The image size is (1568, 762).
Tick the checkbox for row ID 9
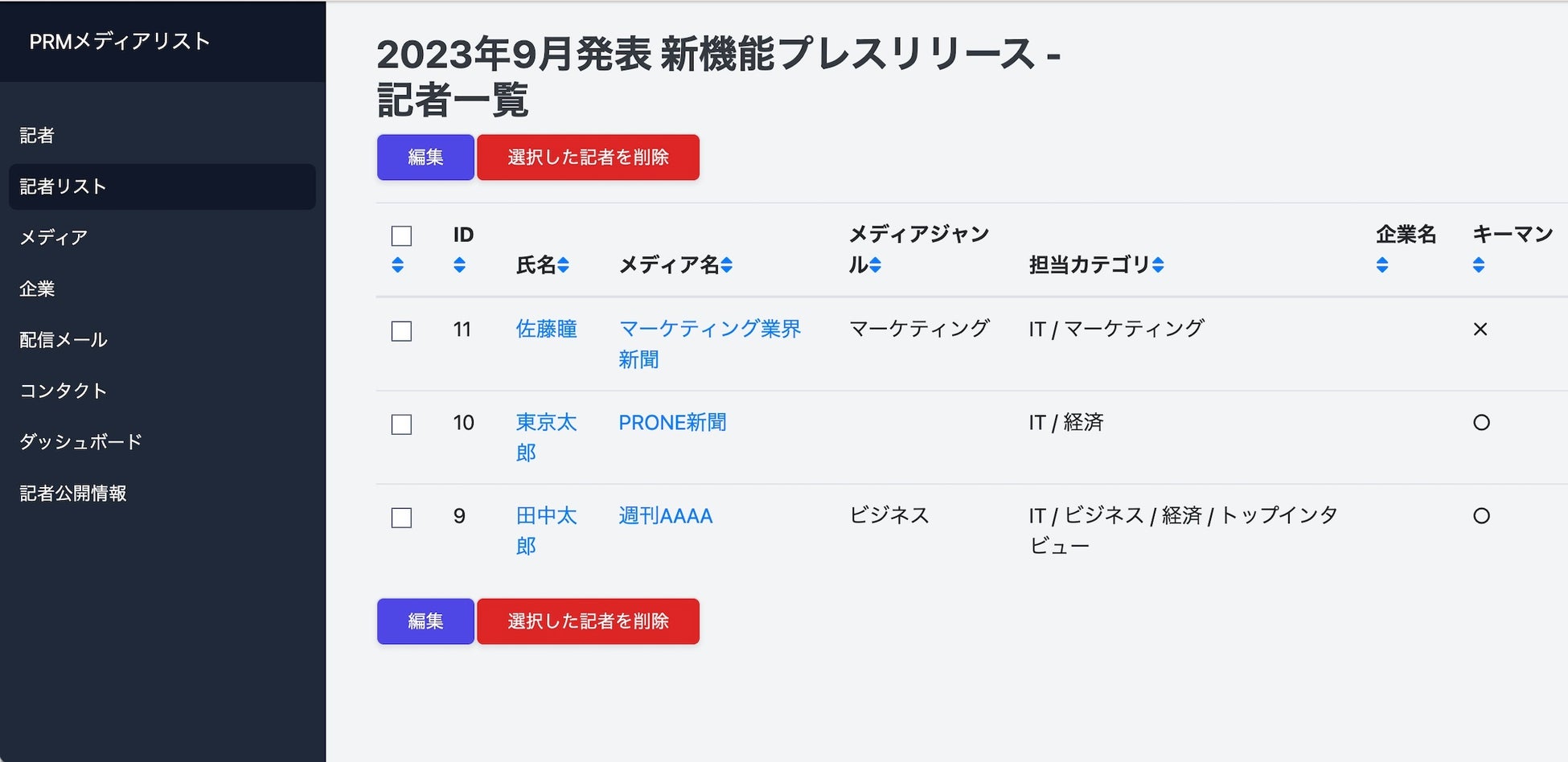pyautogui.click(x=401, y=517)
